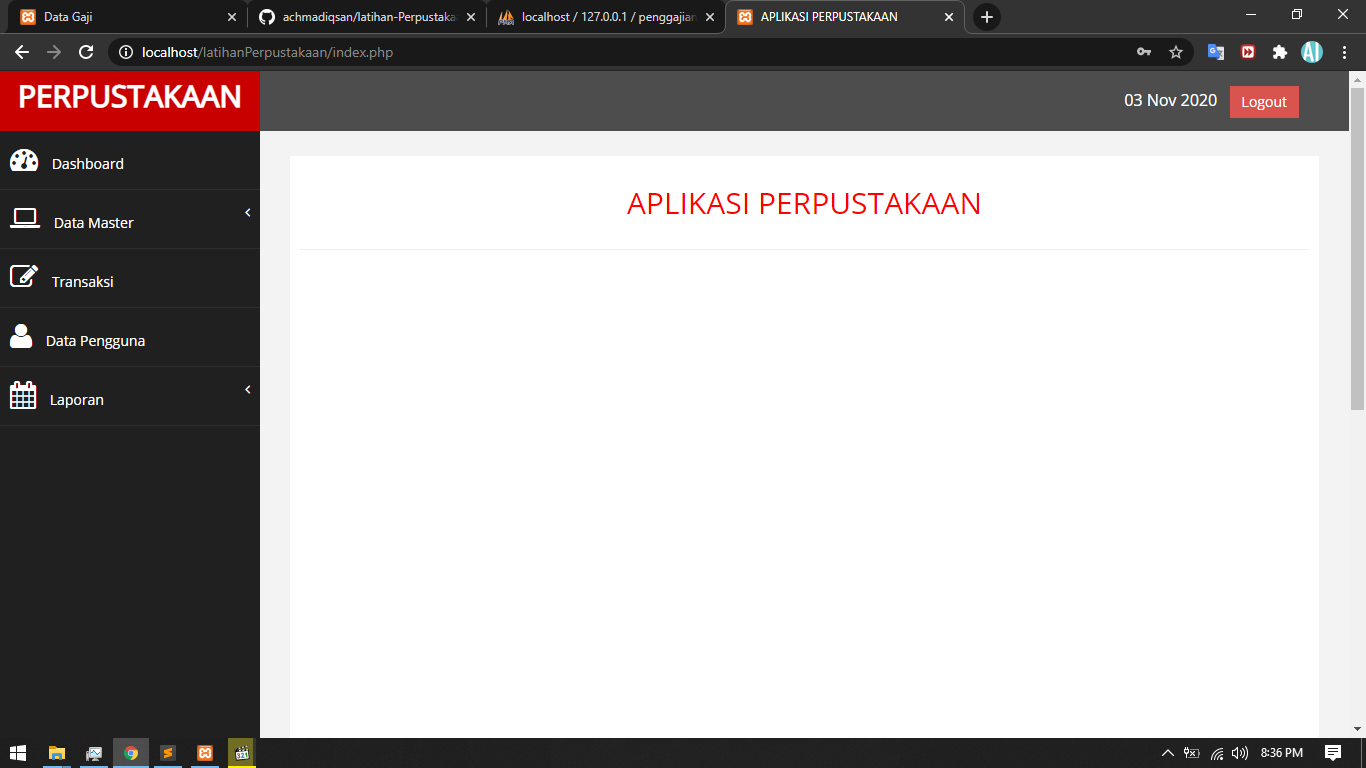Expand the Laporan submenu chevron

click(247, 390)
